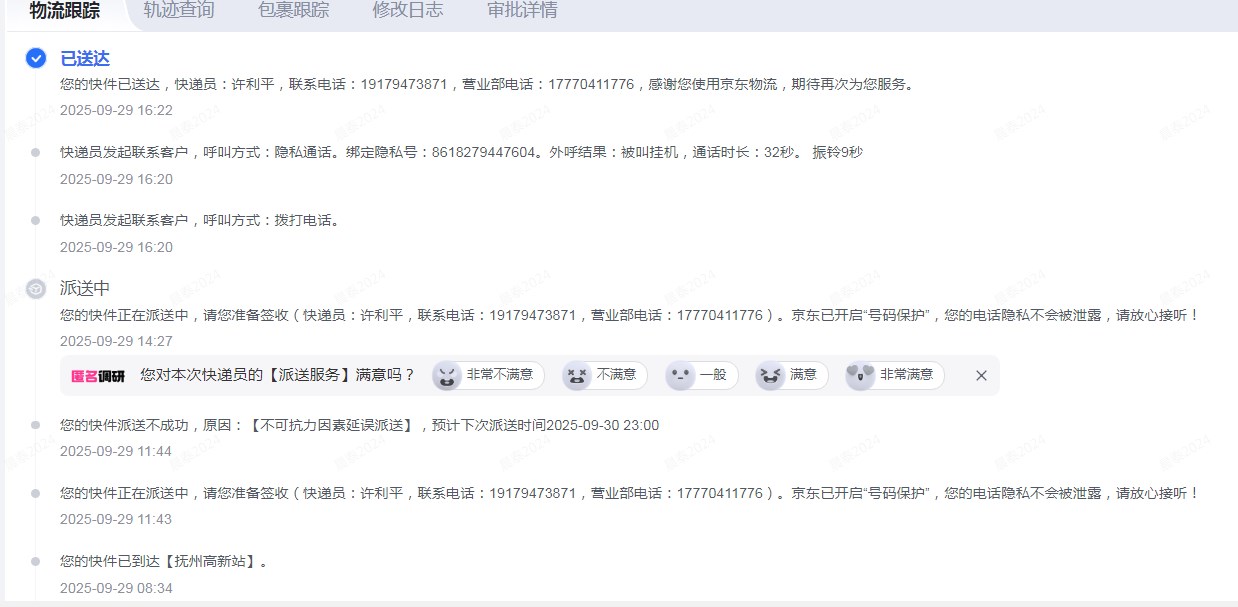Click the neutral face emoji for 一般
Image resolution: width=1238 pixels, height=607 pixels.
680,375
